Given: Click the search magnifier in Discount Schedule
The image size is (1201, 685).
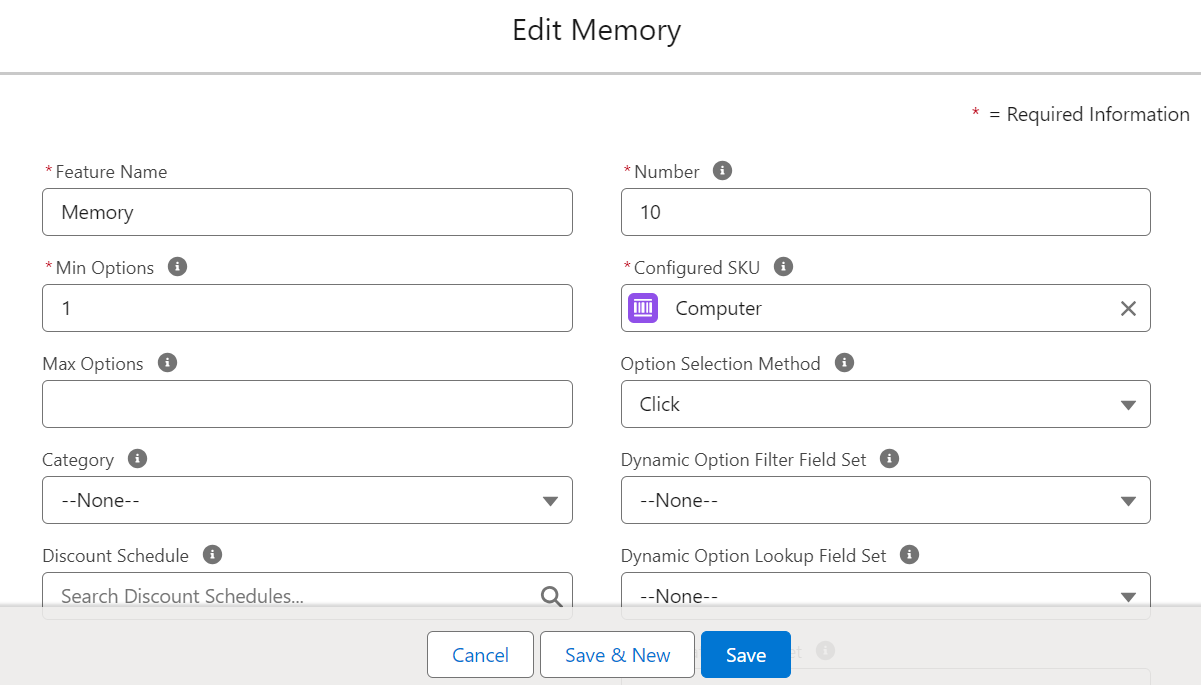Looking at the screenshot, I should 551,596.
